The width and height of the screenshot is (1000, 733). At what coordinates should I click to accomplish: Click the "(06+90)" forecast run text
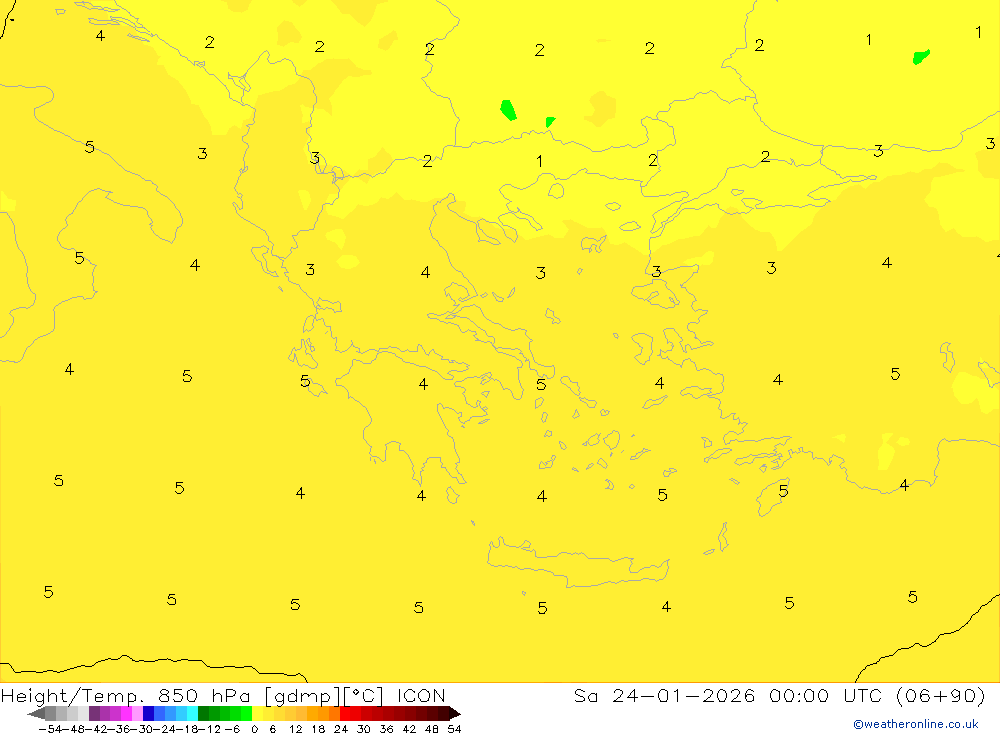tap(941, 695)
